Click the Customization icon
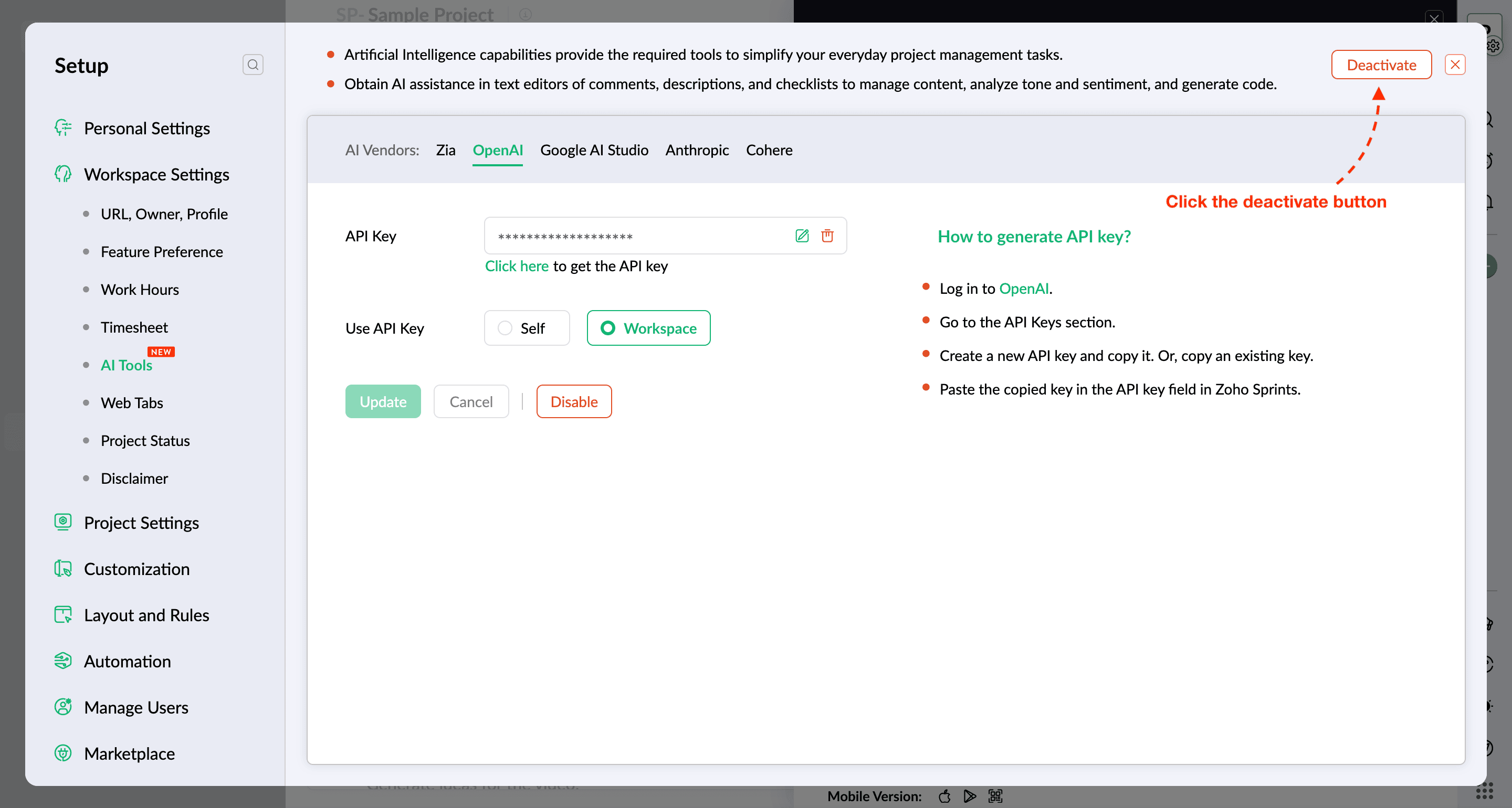The height and width of the screenshot is (808, 1512). [x=63, y=568]
